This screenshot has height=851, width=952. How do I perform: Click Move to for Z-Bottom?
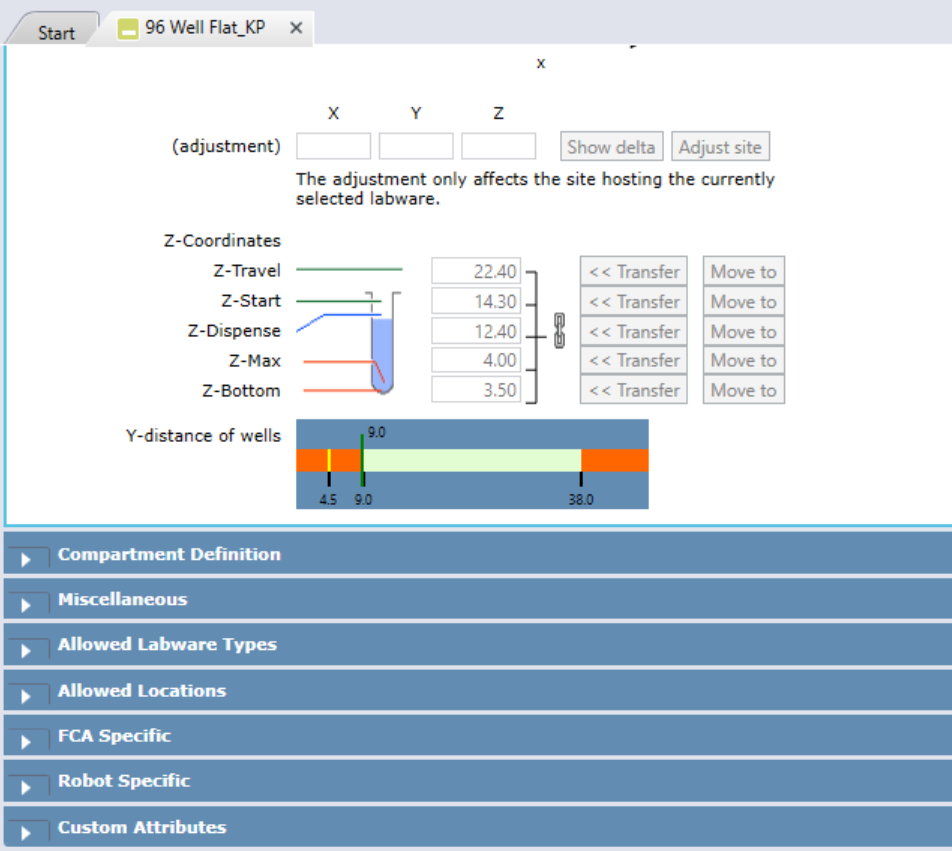743,389
